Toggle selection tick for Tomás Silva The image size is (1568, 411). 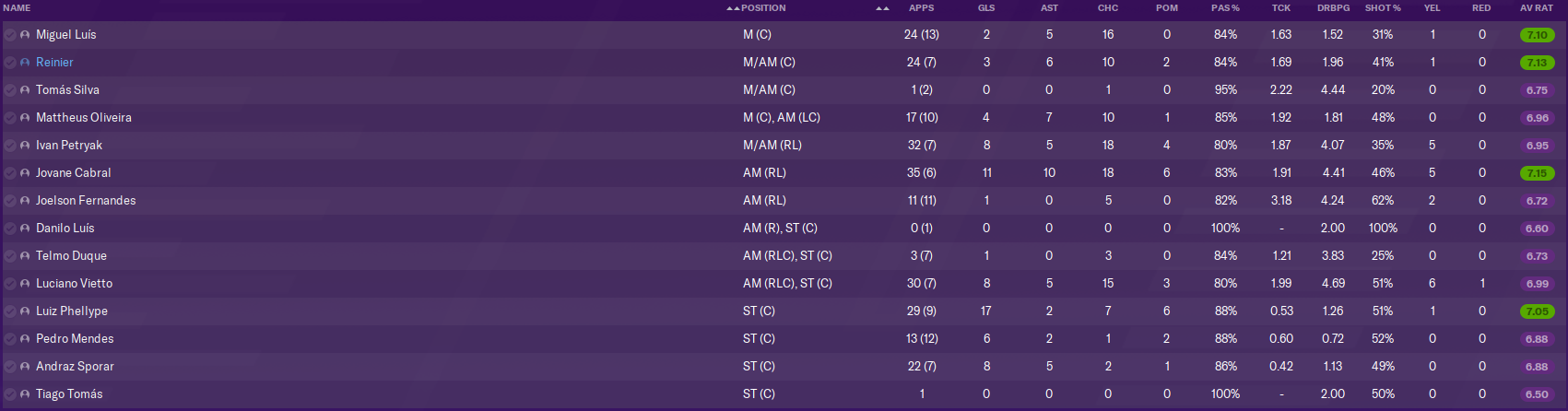pos(10,90)
